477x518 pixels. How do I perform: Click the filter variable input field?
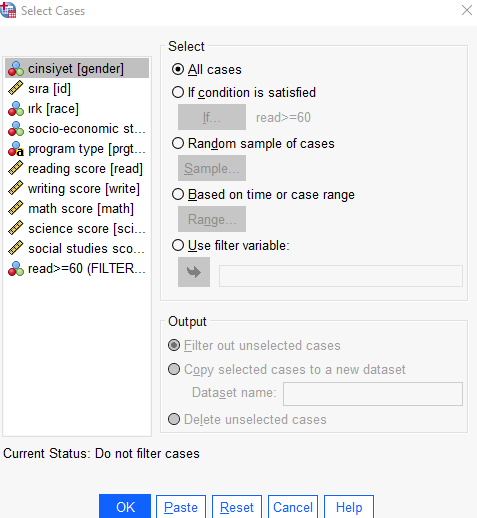(341, 276)
